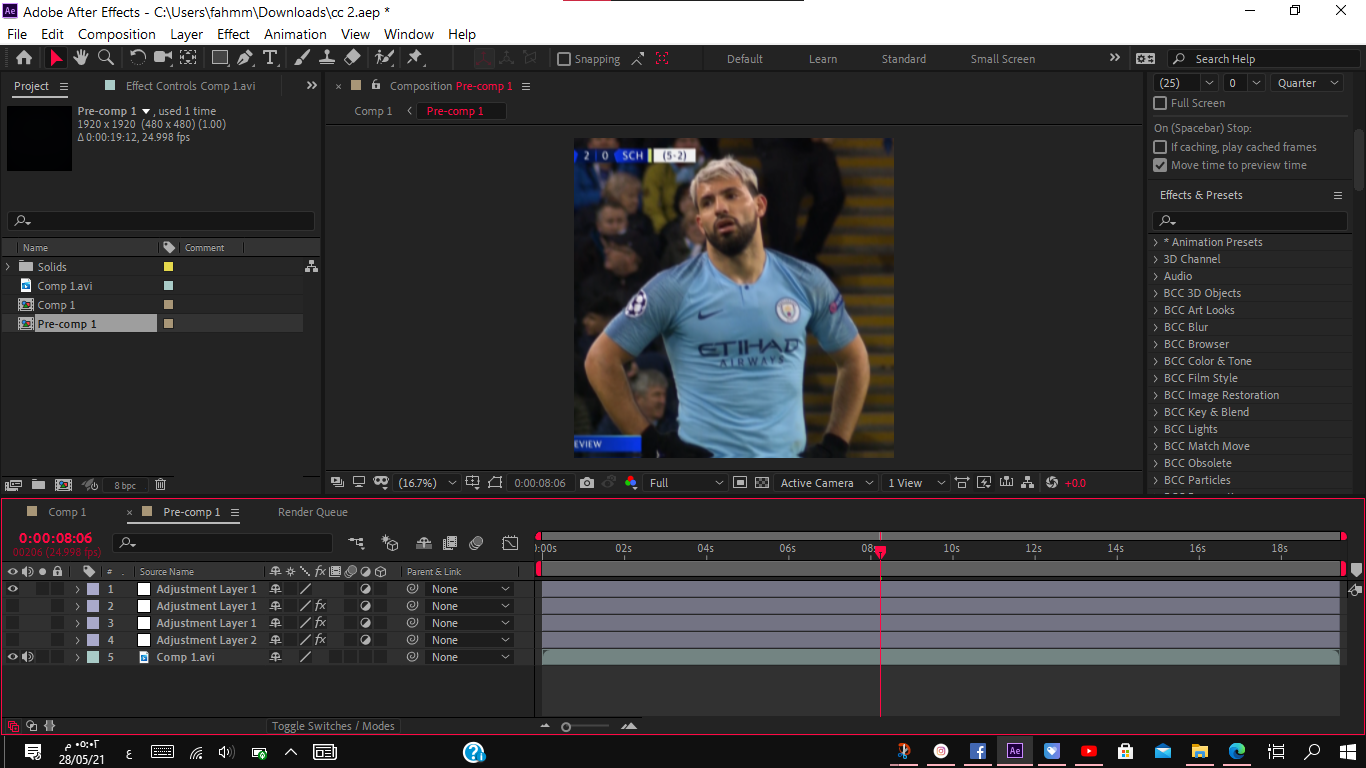The width and height of the screenshot is (1366, 768).
Task: Click the Reset Exposure icon in viewer footer
Action: [x=1052, y=483]
